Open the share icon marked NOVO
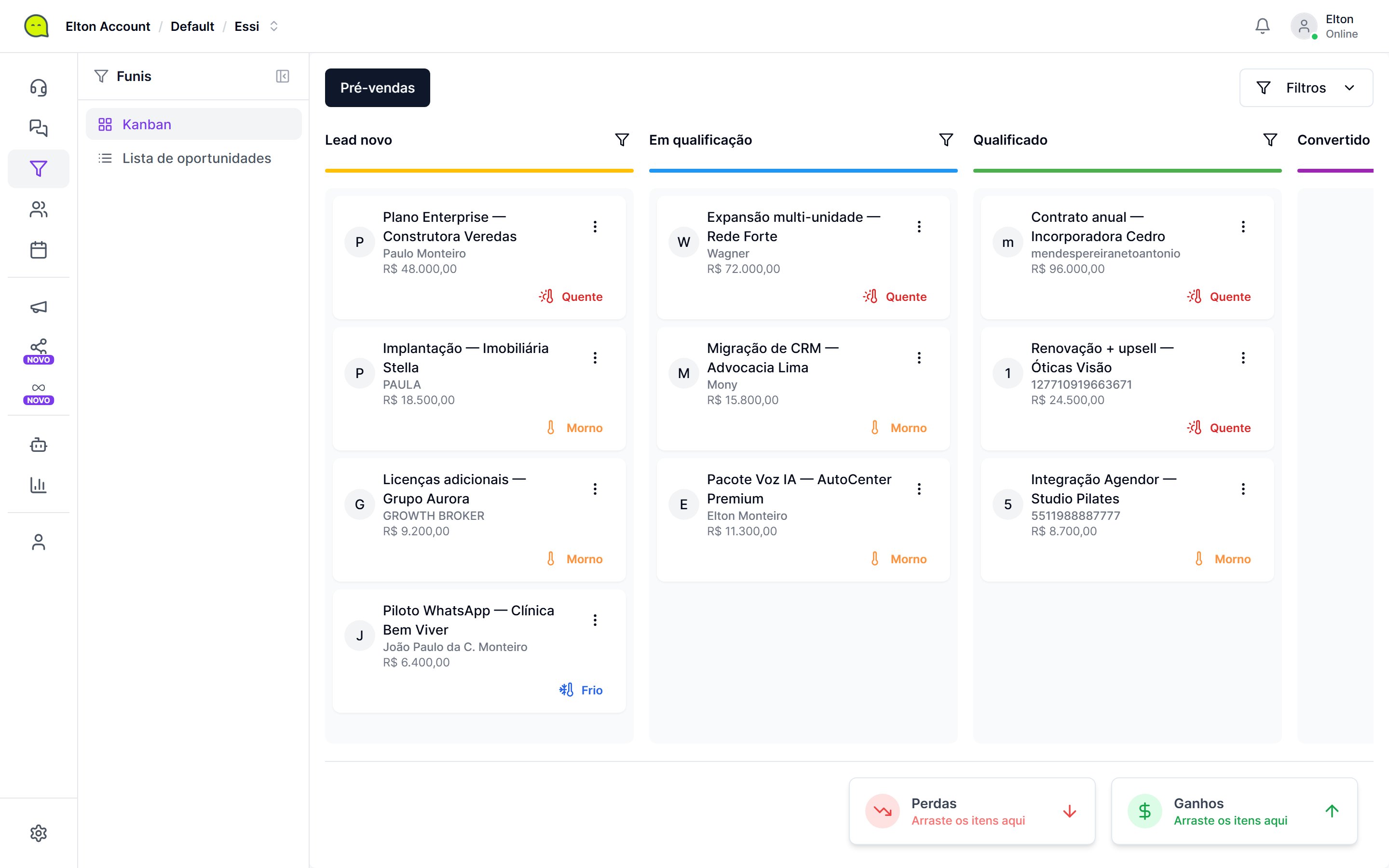This screenshot has width=1389, height=868. [x=39, y=351]
